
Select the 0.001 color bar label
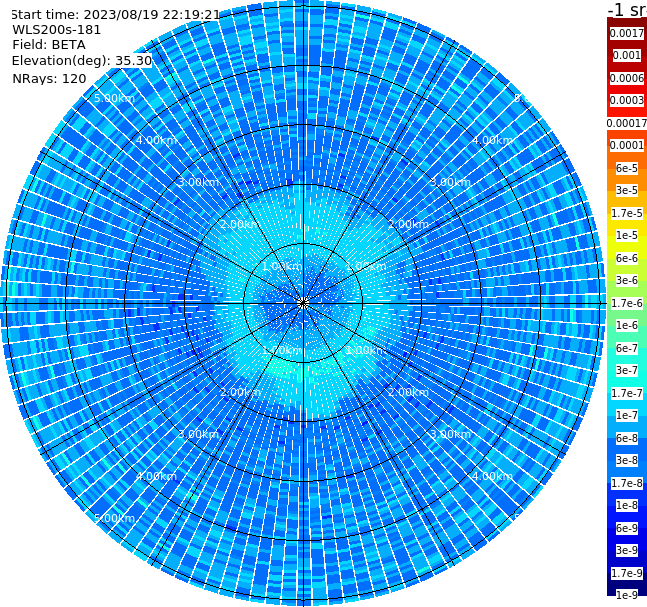(627, 55)
